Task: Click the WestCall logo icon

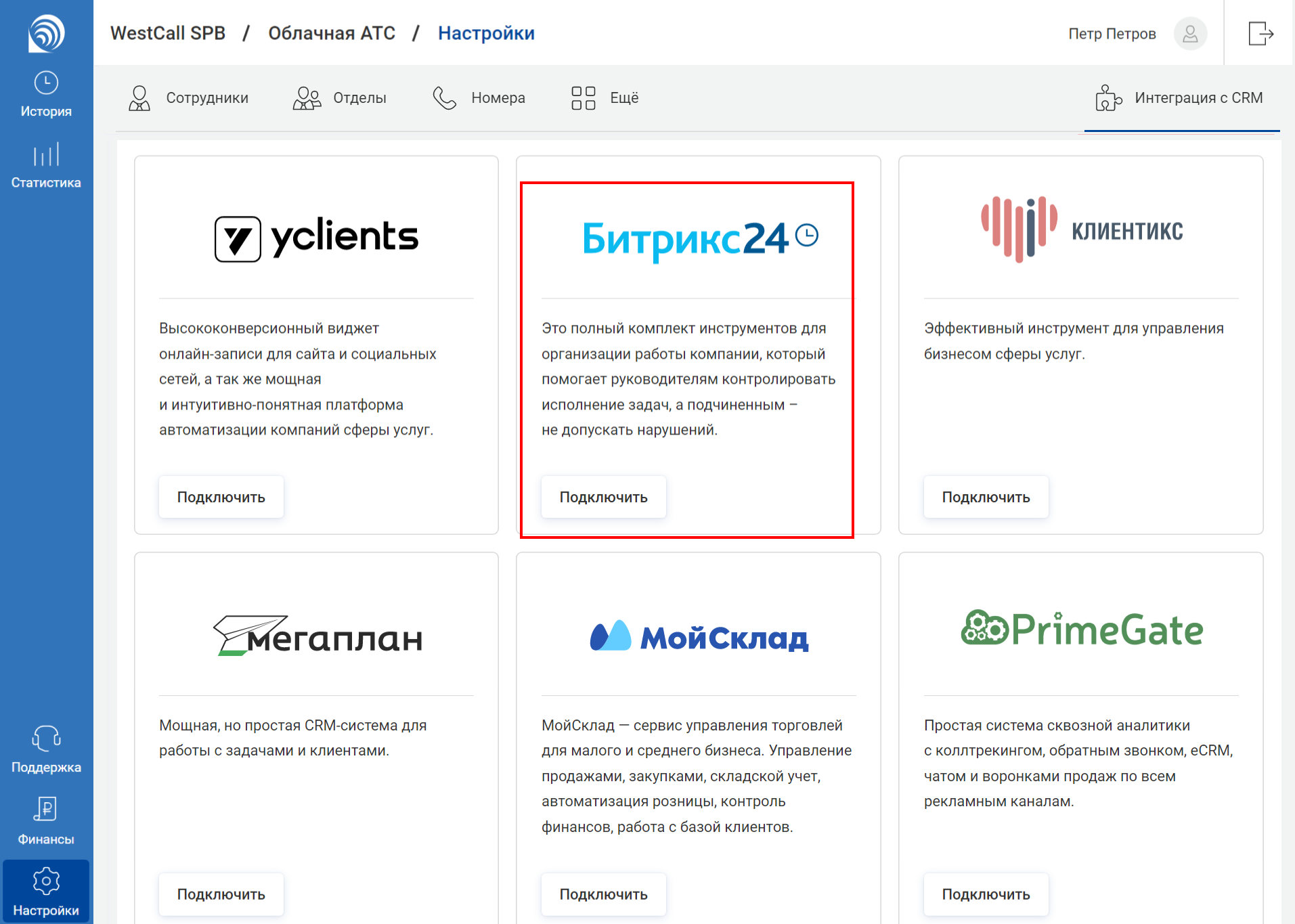Action: [46, 32]
